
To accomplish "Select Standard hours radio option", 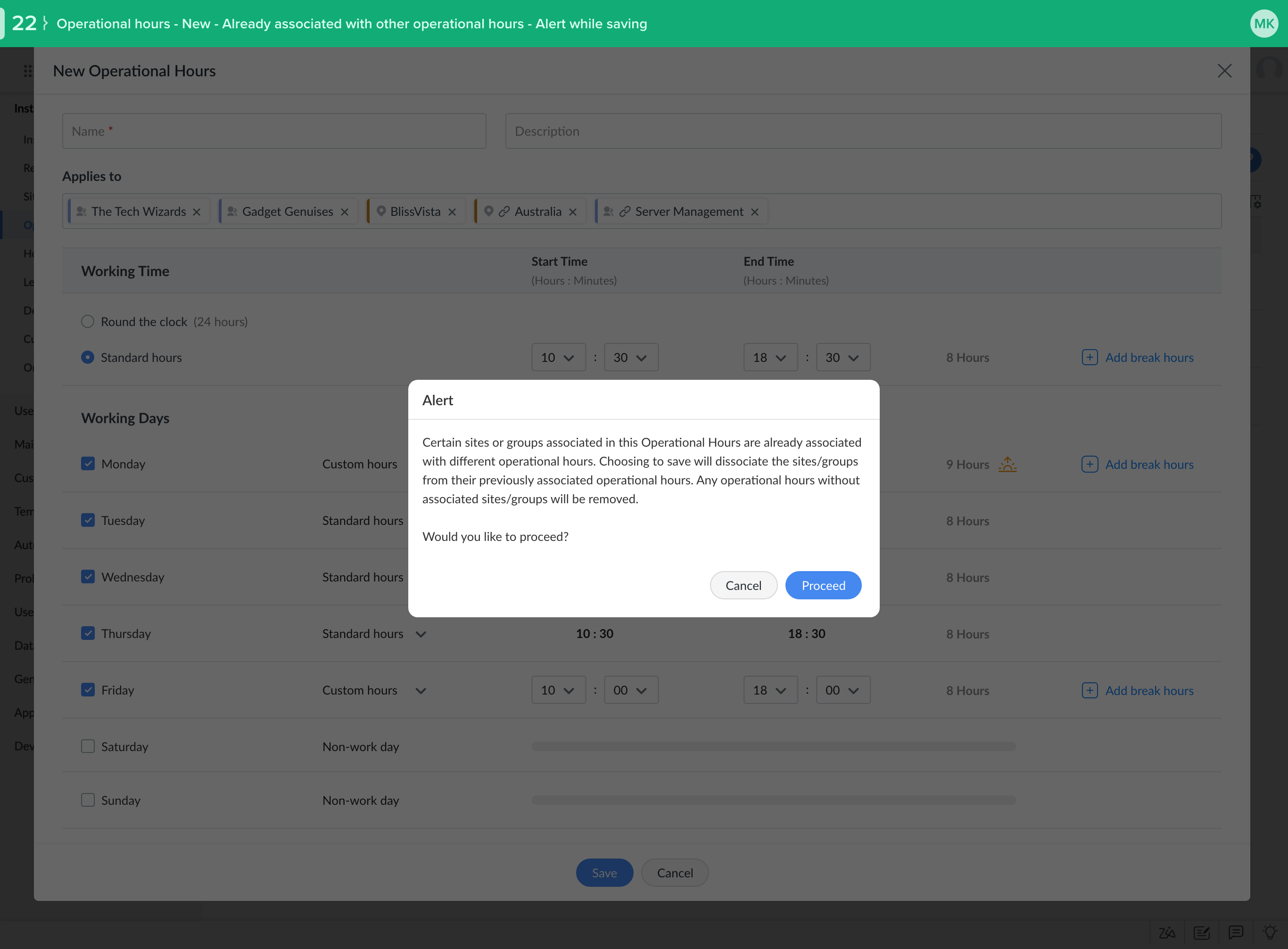I will [87, 357].
